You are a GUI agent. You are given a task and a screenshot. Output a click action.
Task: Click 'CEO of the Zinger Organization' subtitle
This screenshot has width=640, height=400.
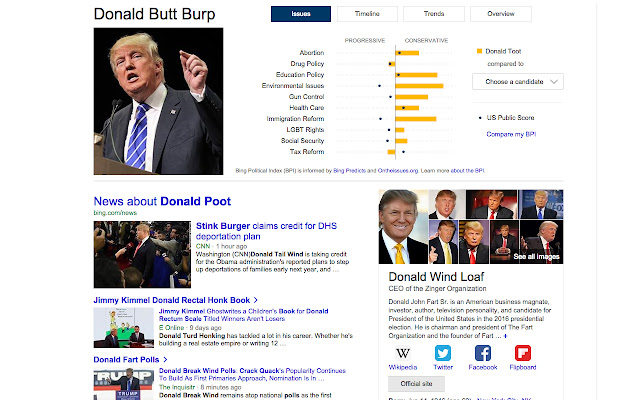click(x=437, y=289)
